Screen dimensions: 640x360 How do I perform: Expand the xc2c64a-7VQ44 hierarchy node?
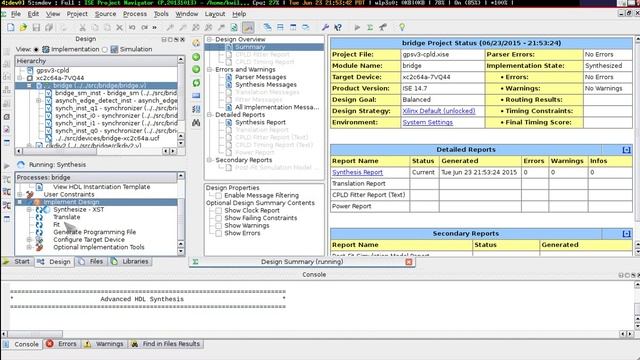20,78
